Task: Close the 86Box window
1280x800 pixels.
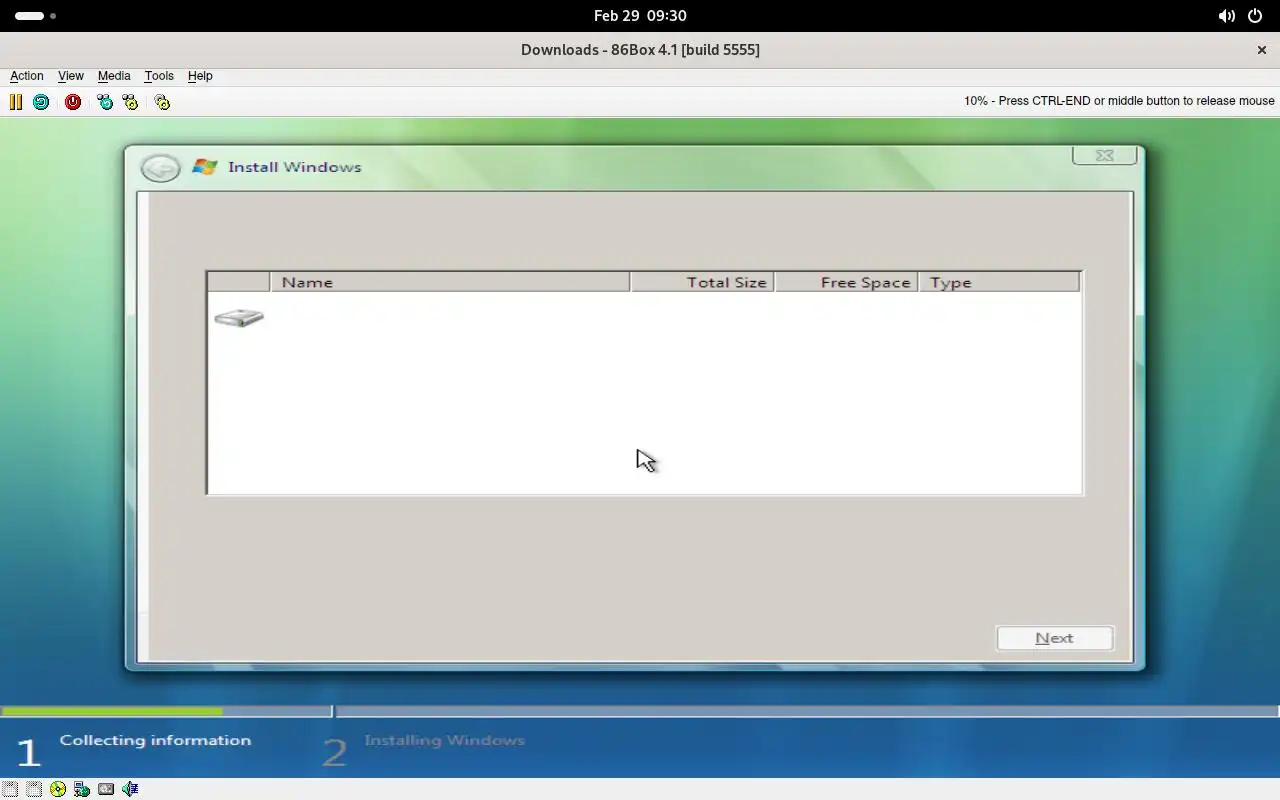Action: pos(1261,50)
